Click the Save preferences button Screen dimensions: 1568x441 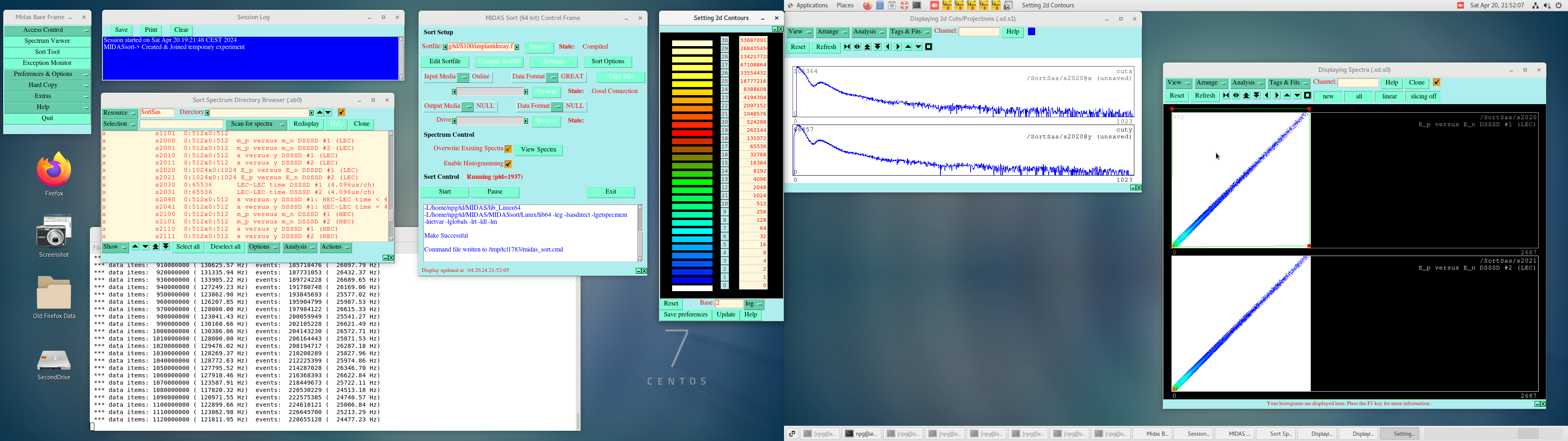pyautogui.click(x=686, y=315)
